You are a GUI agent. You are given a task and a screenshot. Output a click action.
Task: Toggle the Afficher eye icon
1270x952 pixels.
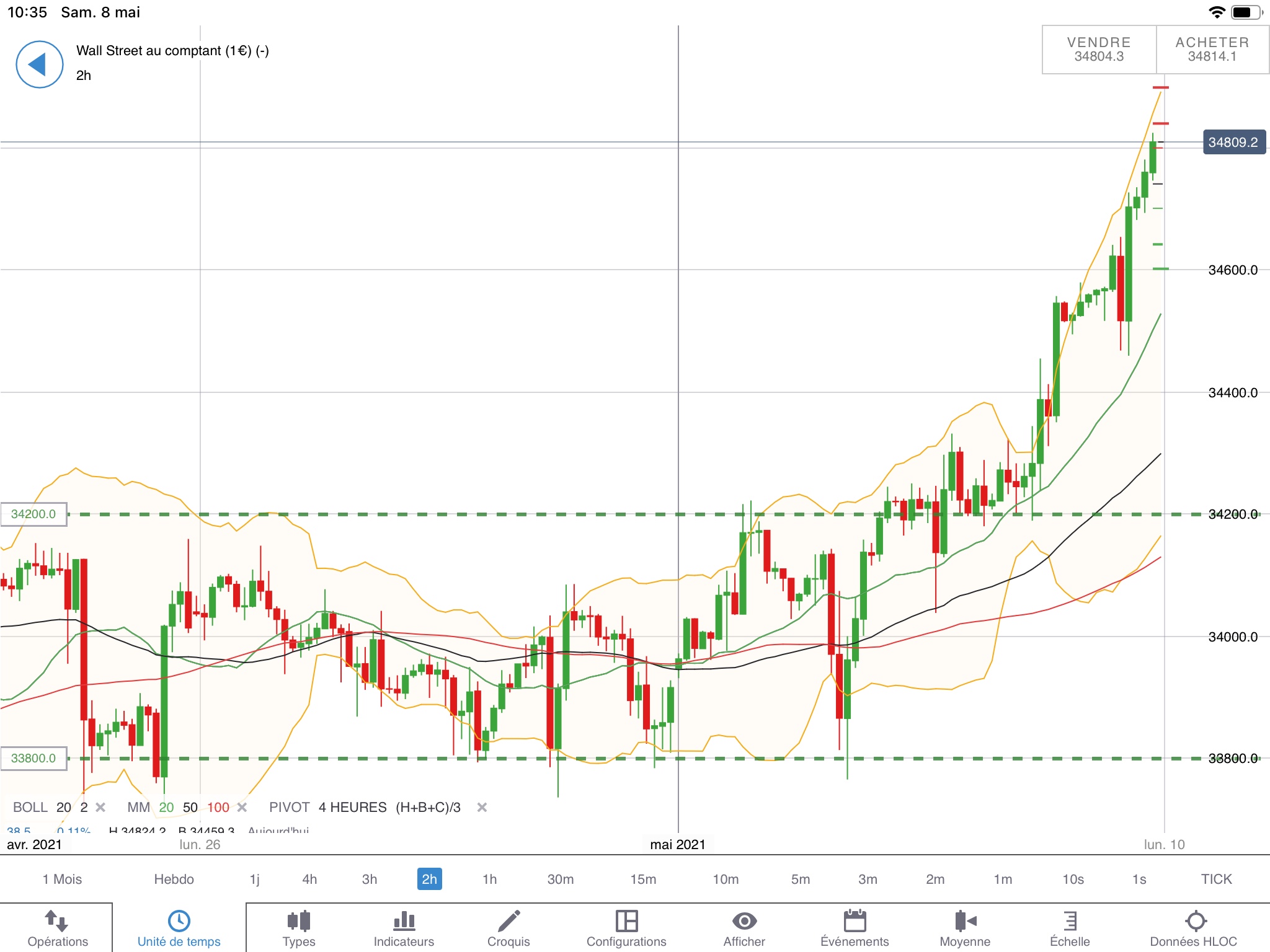point(744,922)
